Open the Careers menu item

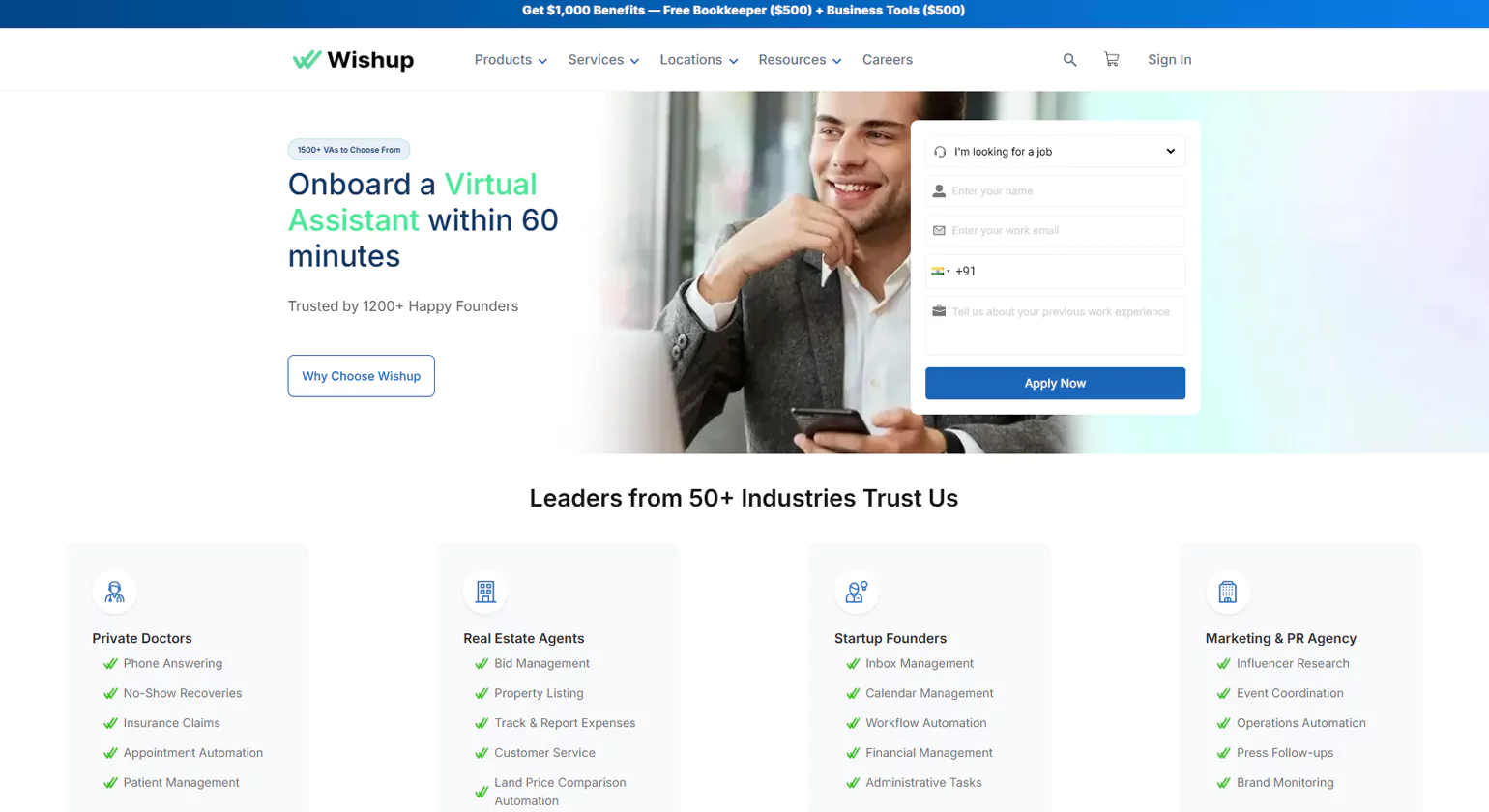(887, 59)
